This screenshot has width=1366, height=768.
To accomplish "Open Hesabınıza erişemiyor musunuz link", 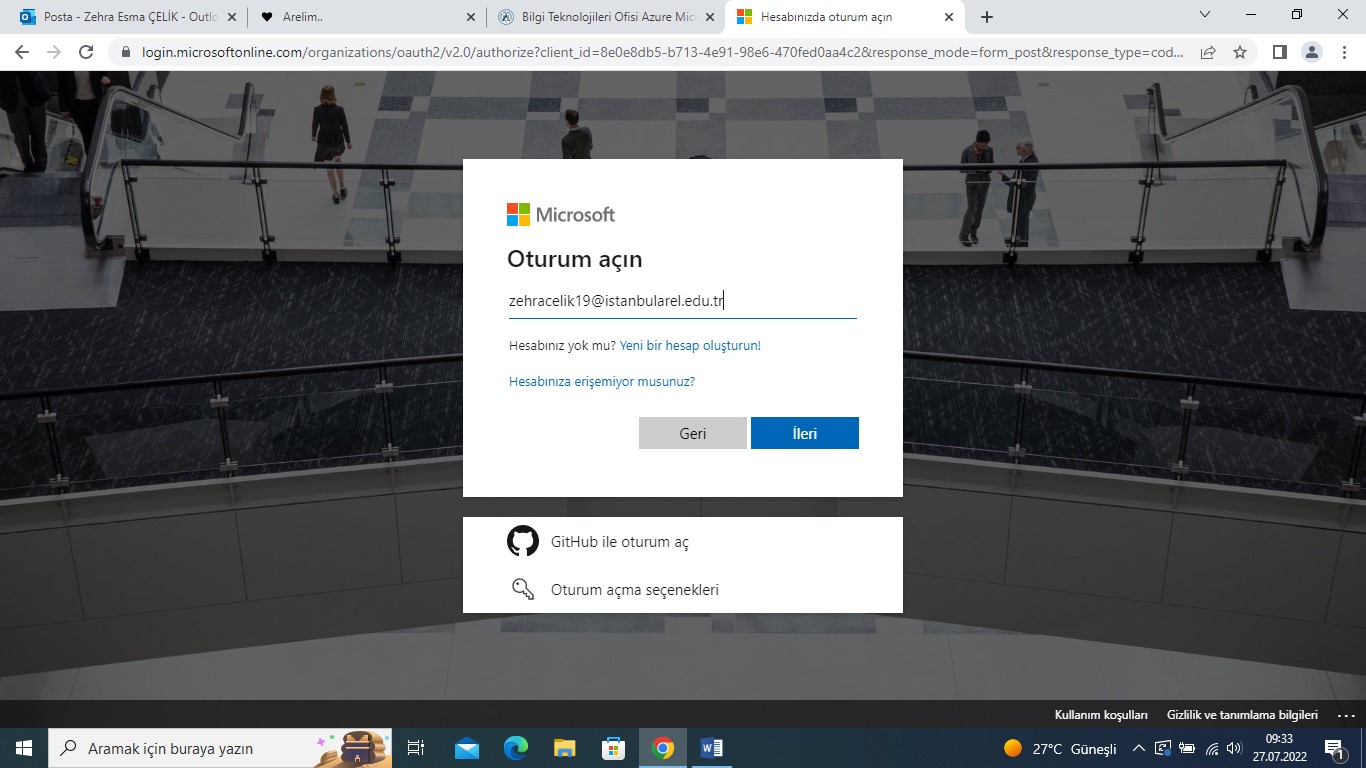I will tap(602, 381).
